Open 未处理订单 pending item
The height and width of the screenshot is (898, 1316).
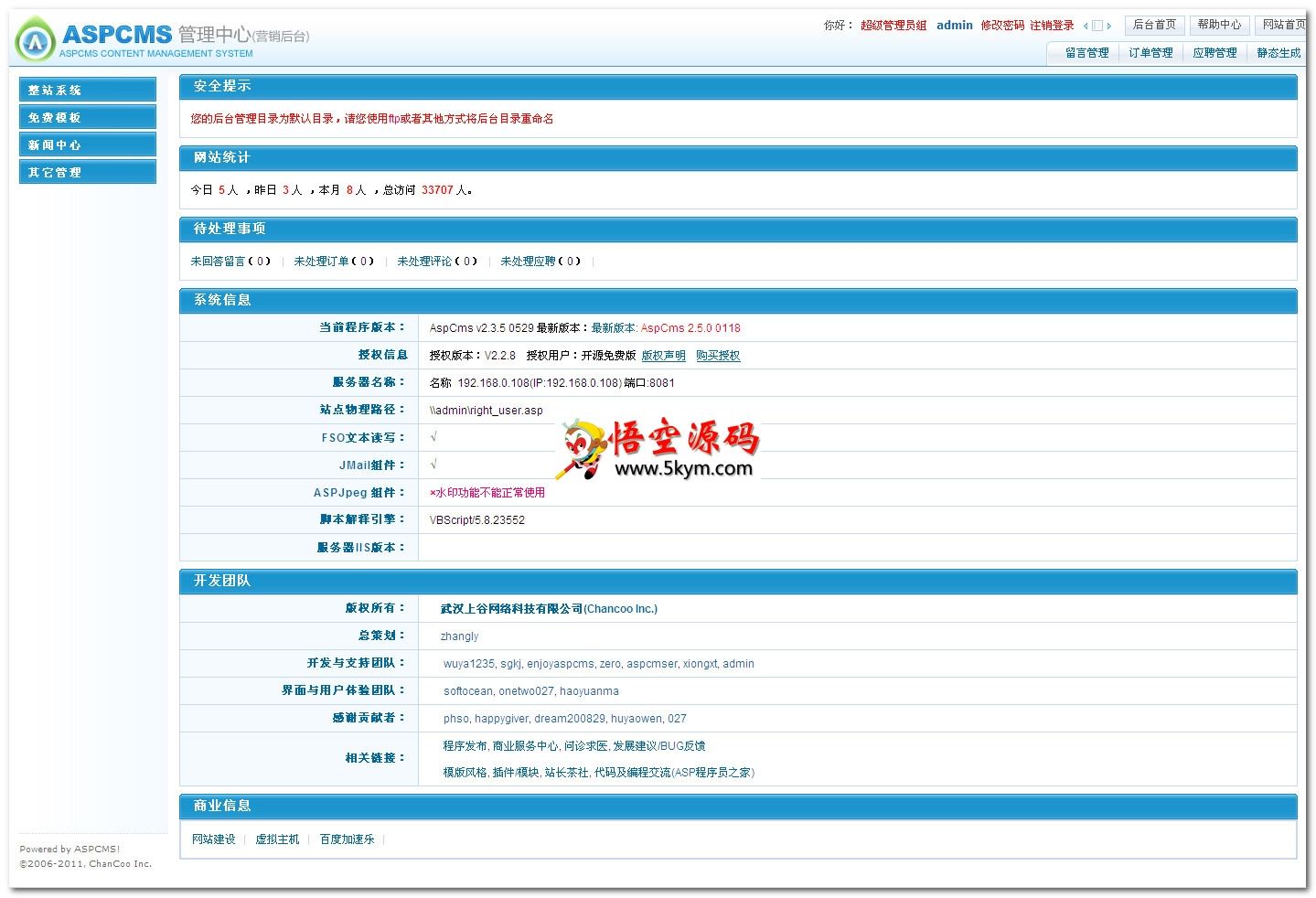point(334,262)
